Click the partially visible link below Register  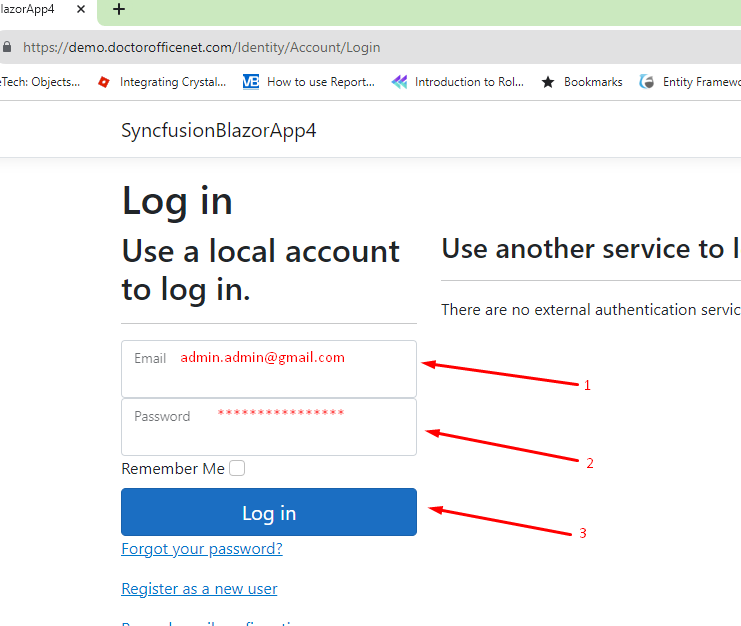210,622
